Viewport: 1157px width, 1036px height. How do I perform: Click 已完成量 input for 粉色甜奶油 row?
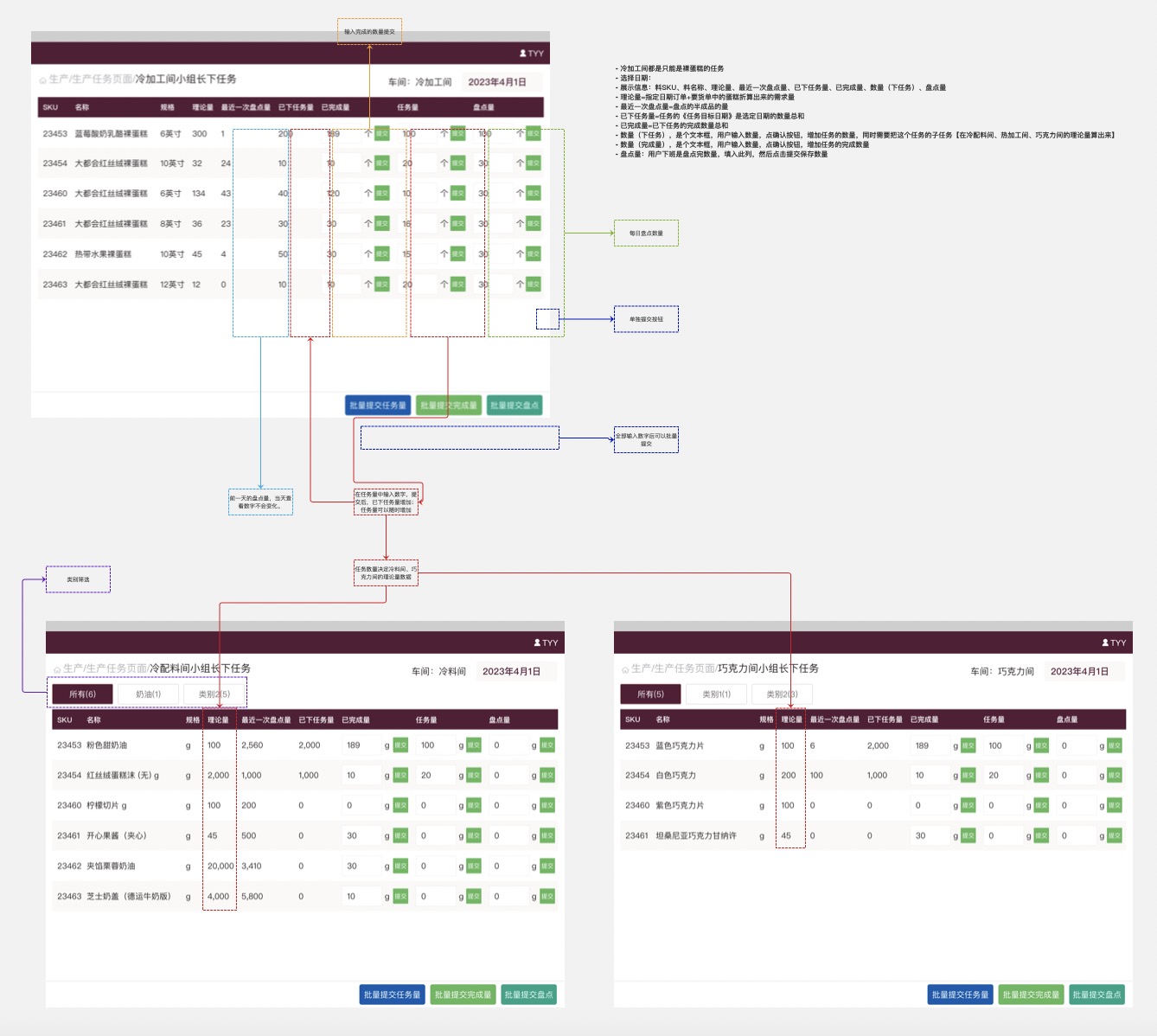(362, 745)
